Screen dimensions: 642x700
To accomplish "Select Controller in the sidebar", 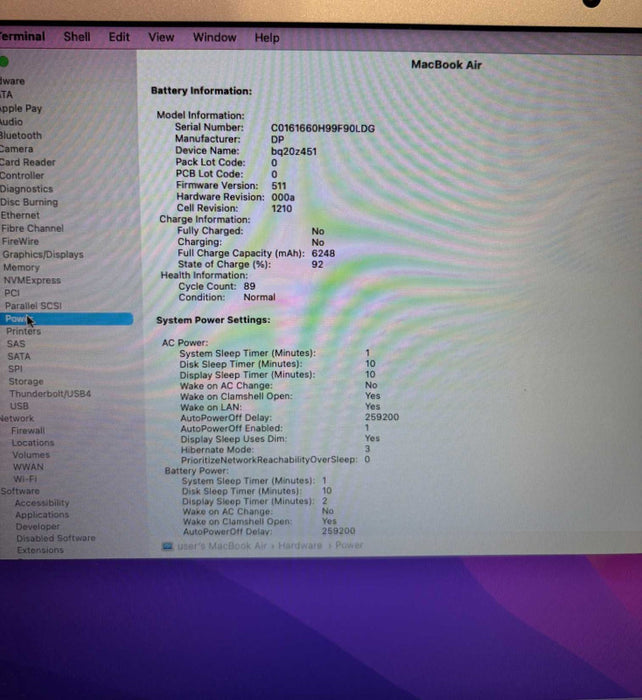I will [22, 175].
